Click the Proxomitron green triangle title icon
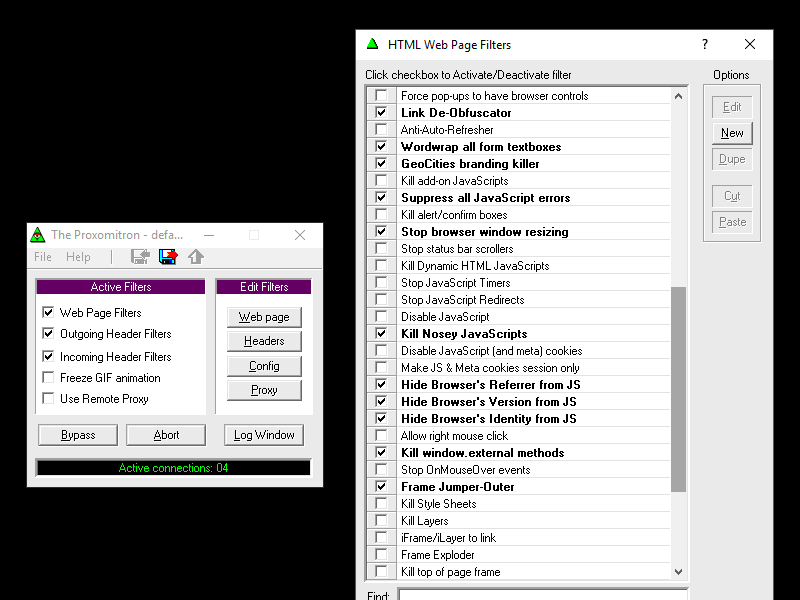Image resolution: width=800 pixels, height=600 pixels. [38, 235]
